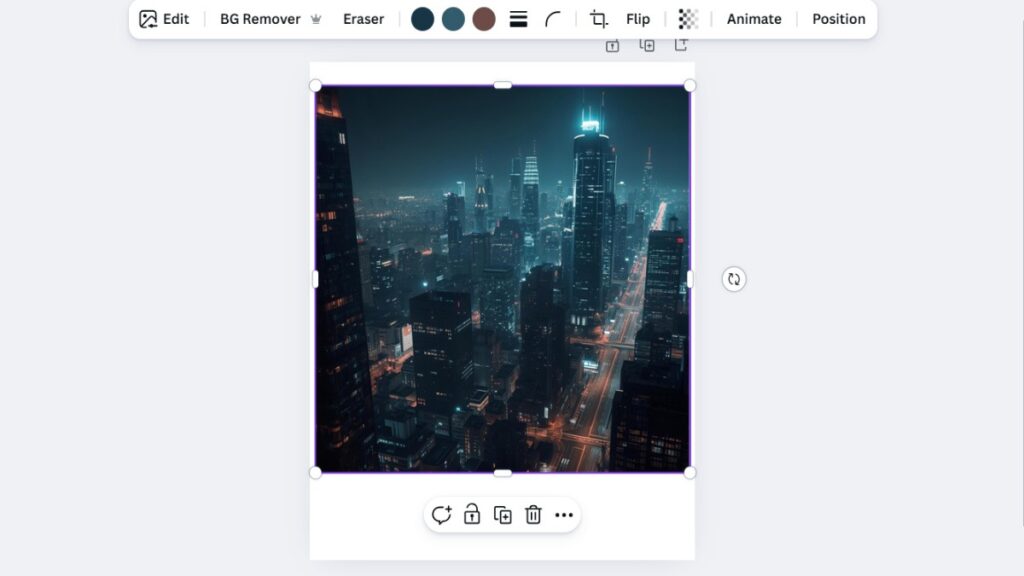This screenshot has height=576, width=1024.
Task: Open the transparency checkerboard control
Action: [688, 19]
